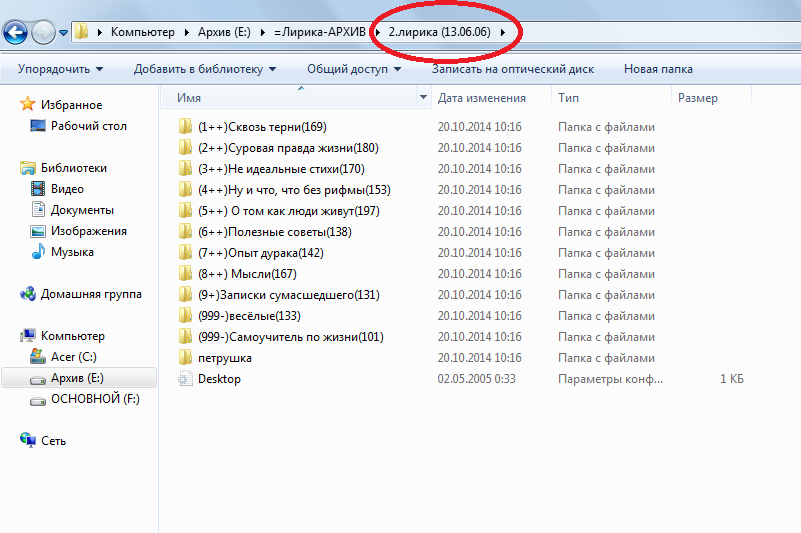Create a Новая папка
801x533 pixels.
[x=658, y=69]
